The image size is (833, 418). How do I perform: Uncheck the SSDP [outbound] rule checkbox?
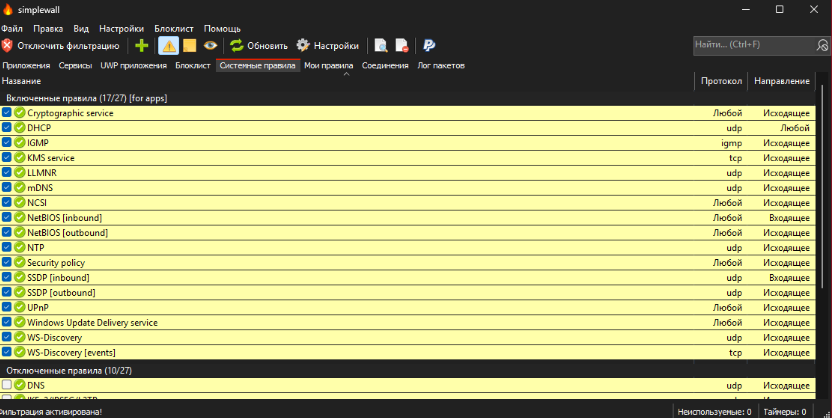click(6, 292)
